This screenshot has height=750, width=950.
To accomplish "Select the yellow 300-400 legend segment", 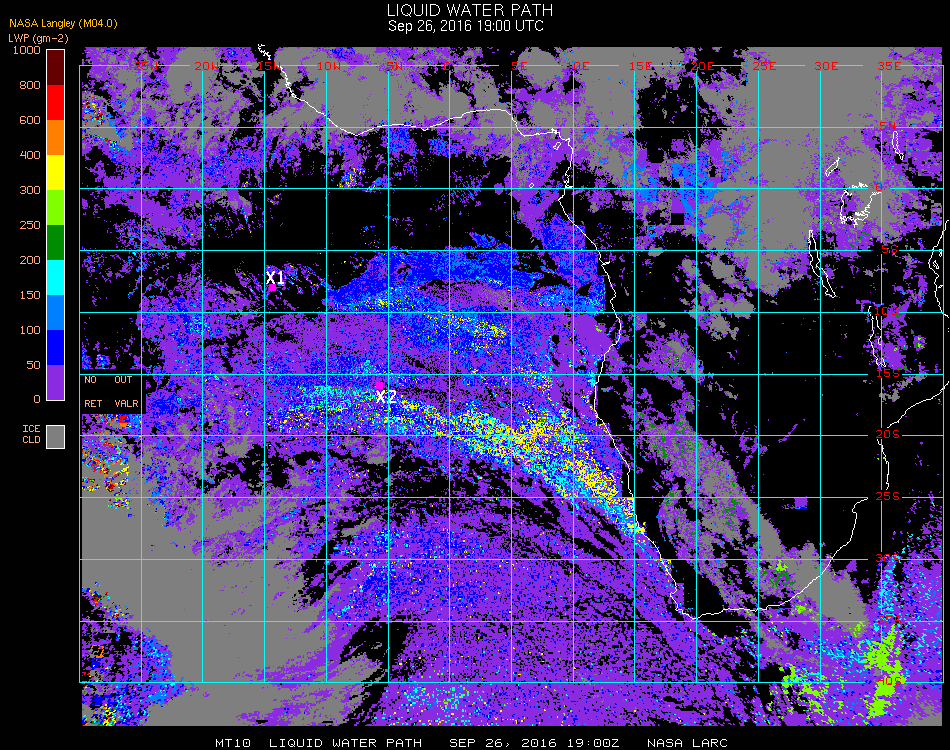I will [x=56, y=173].
